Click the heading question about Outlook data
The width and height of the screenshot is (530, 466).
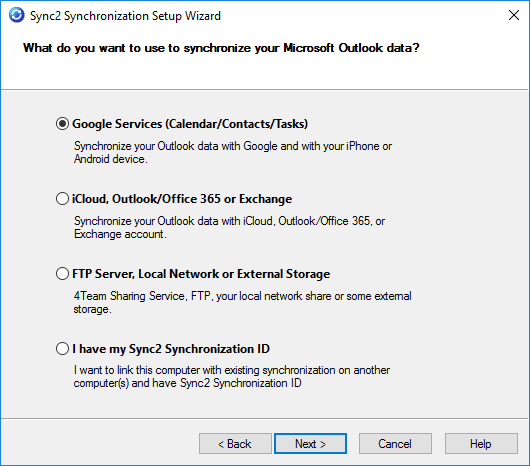coord(221,48)
